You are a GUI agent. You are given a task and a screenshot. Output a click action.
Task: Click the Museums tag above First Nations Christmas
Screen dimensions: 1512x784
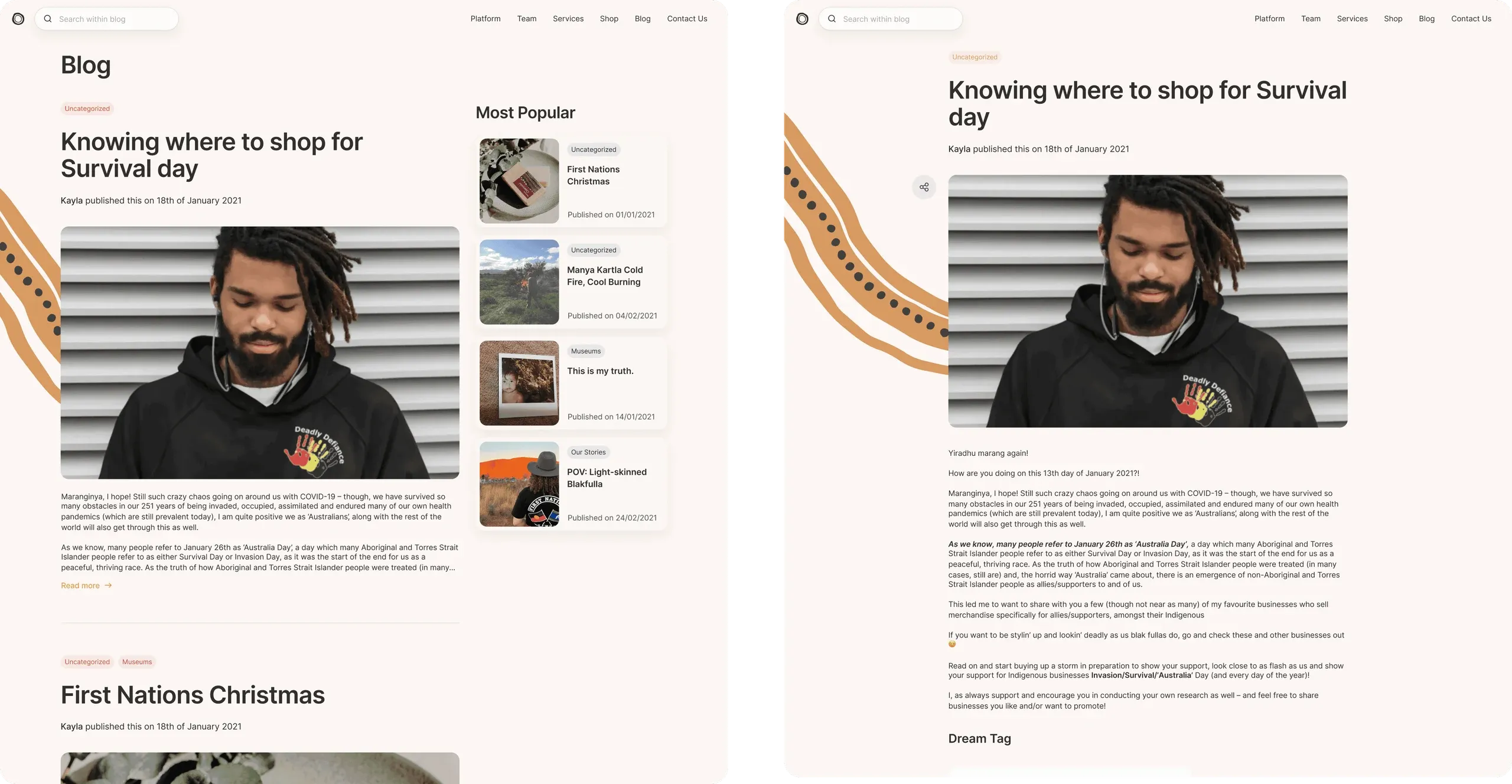coord(137,662)
